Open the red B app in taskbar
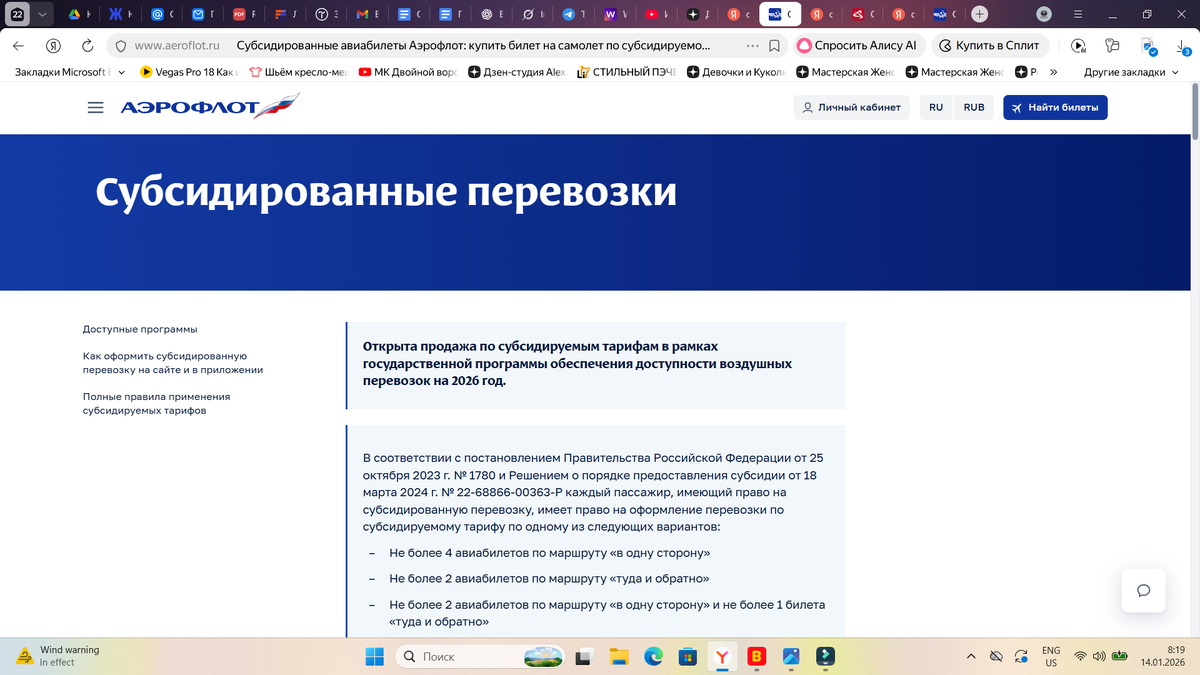This screenshot has height=675, width=1200. [x=757, y=657]
